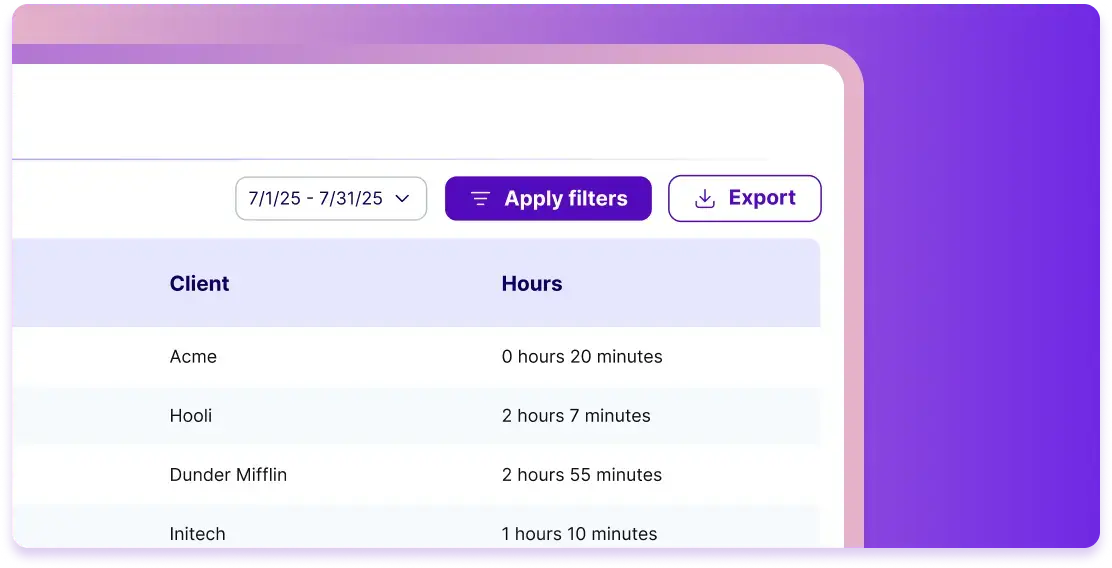The image size is (1112, 568).
Task: Select the 1 hours 10 minutes cell
Action: point(580,534)
